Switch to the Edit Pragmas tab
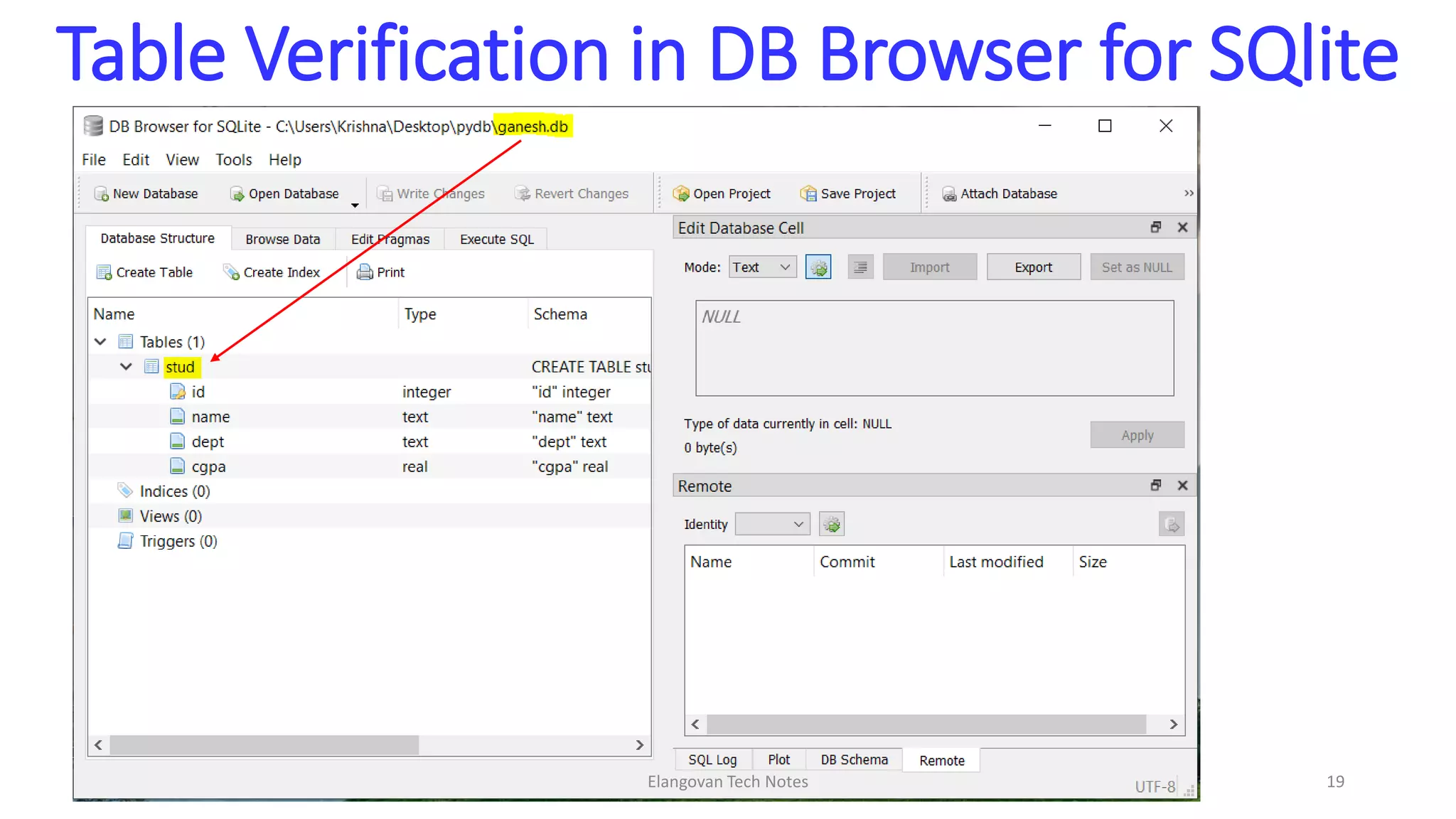The image size is (1456, 819). 390,240
